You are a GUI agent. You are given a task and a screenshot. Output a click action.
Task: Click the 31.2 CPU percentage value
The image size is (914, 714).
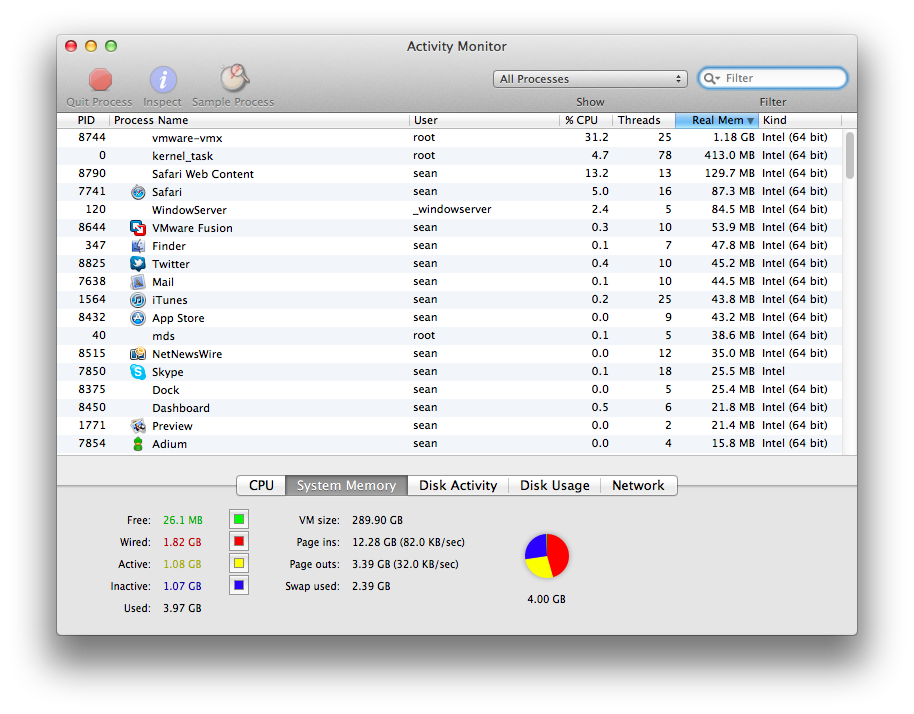pos(596,138)
